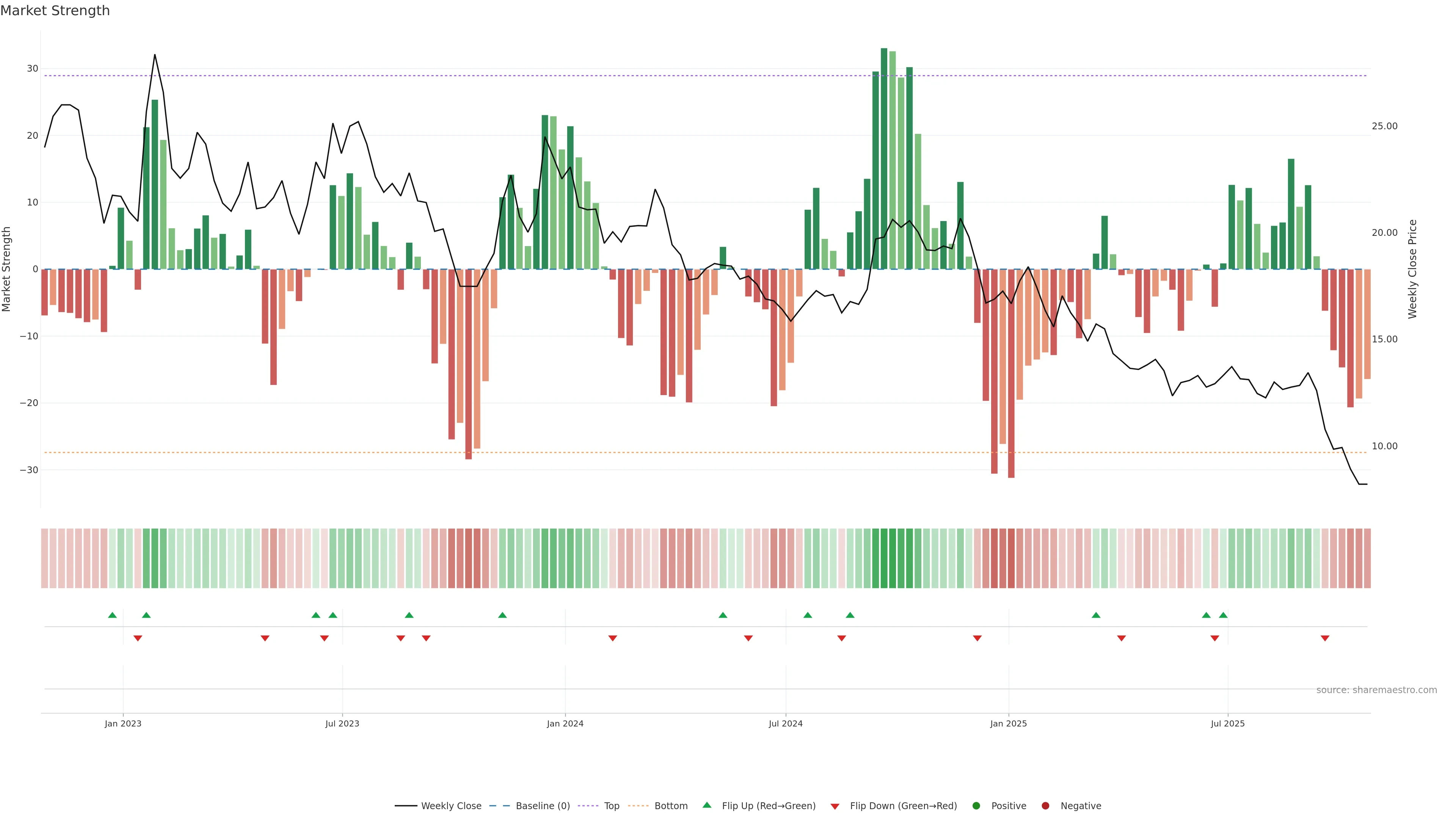Click the darkest green heatmap strip cell
This screenshot has height=819, width=1456.
coord(884,559)
